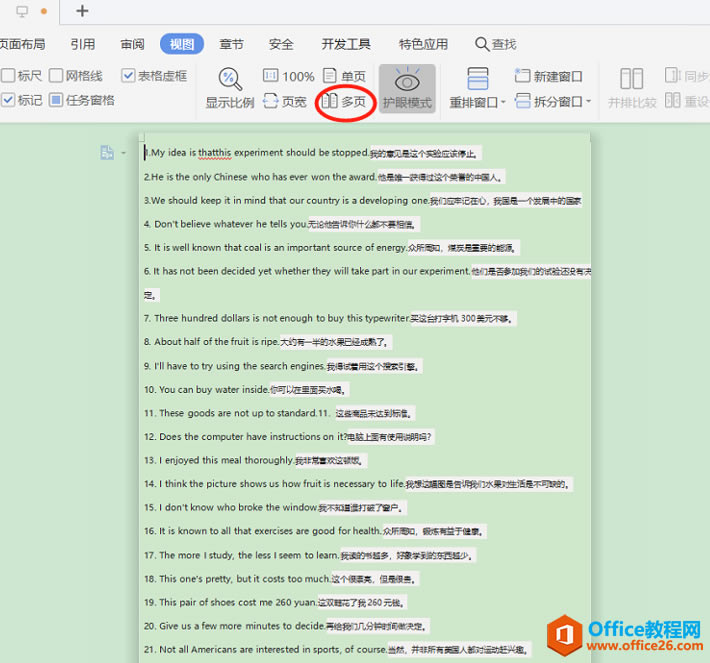The height and width of the screenshot is (663, 710).
Task: Click line 'I'll have to try using the search engines'
Action: pyautogui.click(x=283, y=366)
